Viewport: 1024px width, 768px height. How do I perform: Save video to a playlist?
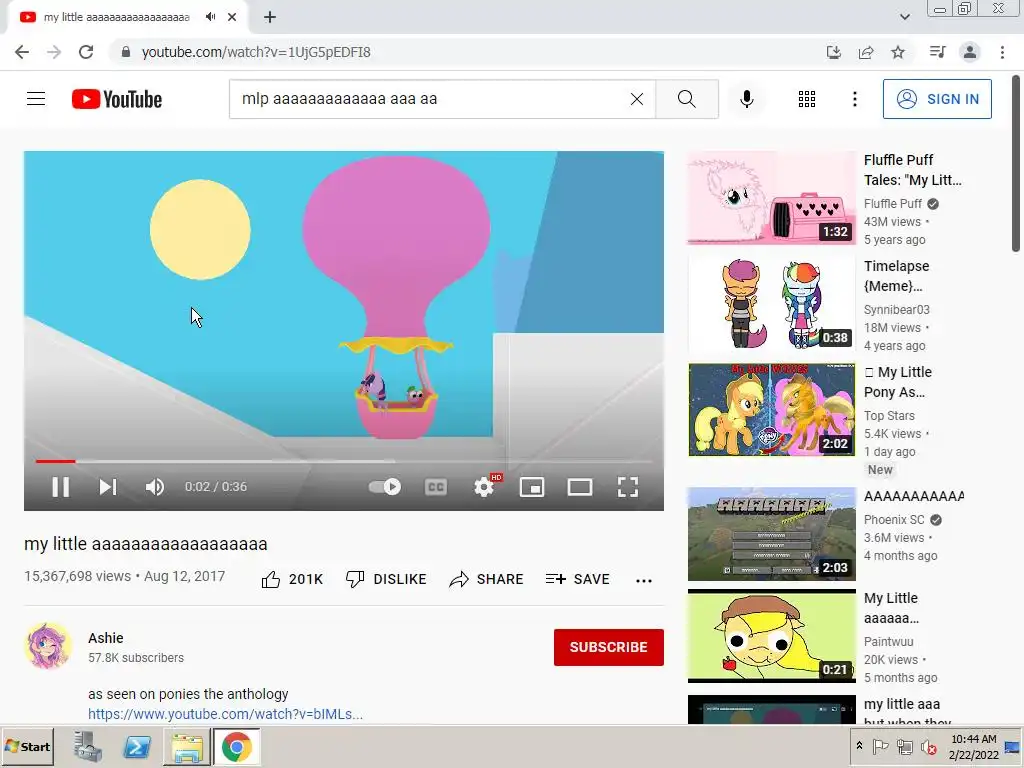(x=577, y=579)
